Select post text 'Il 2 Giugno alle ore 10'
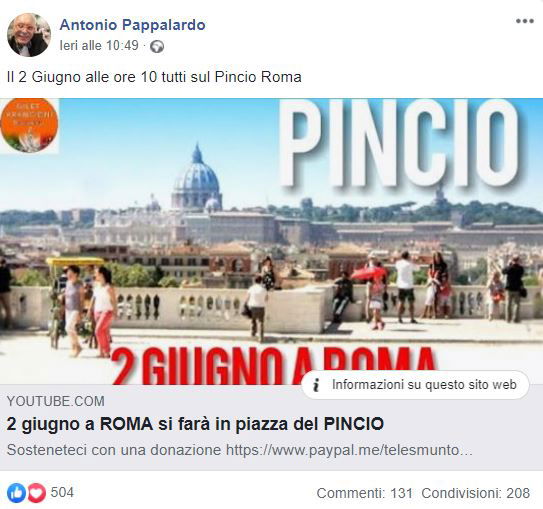 [82, 77]
